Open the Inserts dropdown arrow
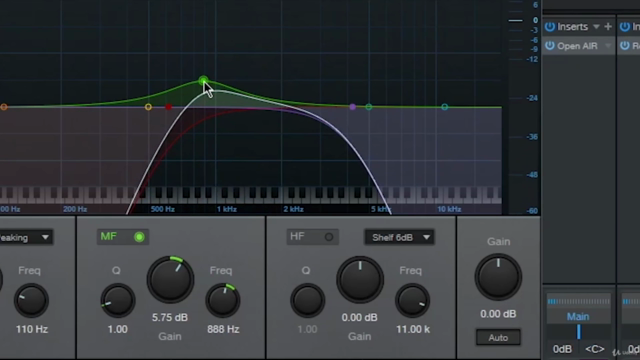The height and width of the screenshot is (360, 640). pyautogui.click(x=596, y=27)
